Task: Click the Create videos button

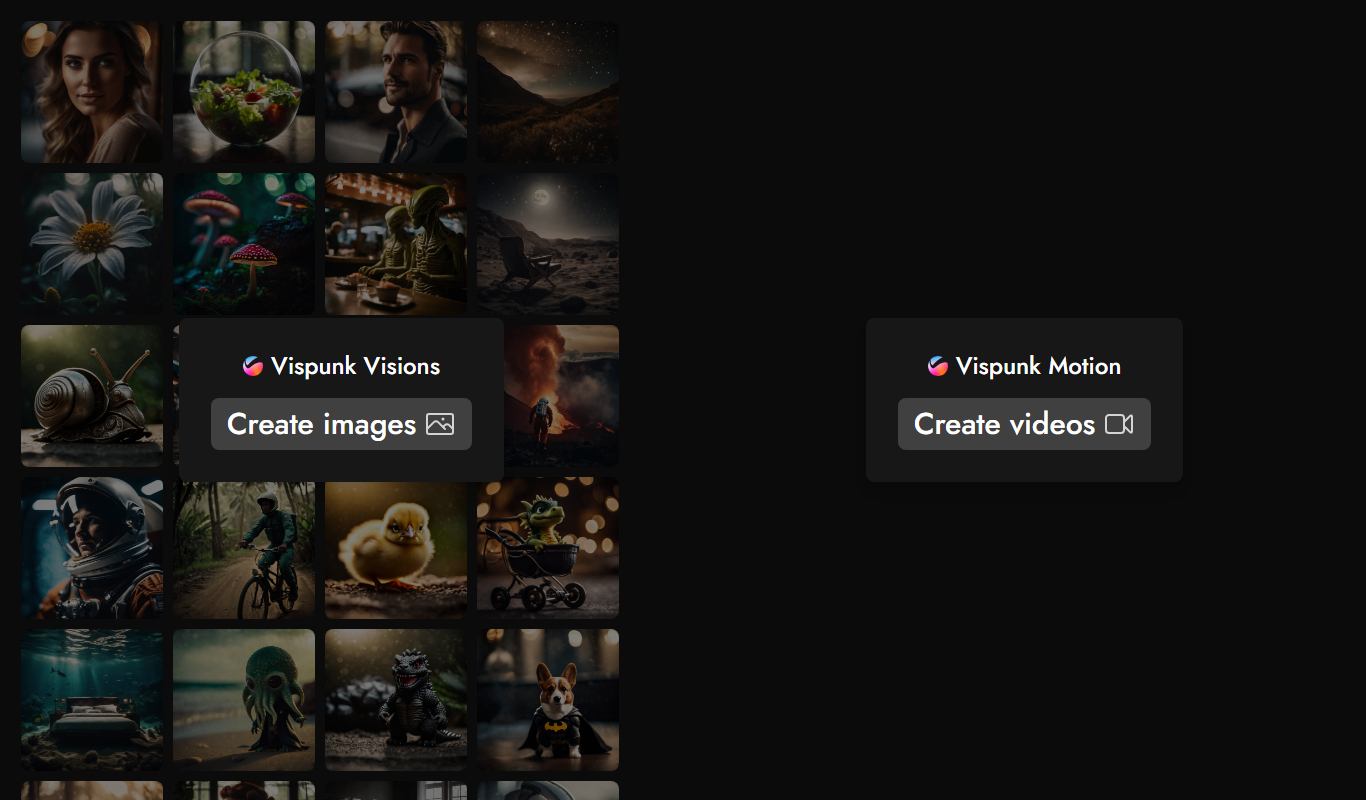Action: [x=1024, y=424]
